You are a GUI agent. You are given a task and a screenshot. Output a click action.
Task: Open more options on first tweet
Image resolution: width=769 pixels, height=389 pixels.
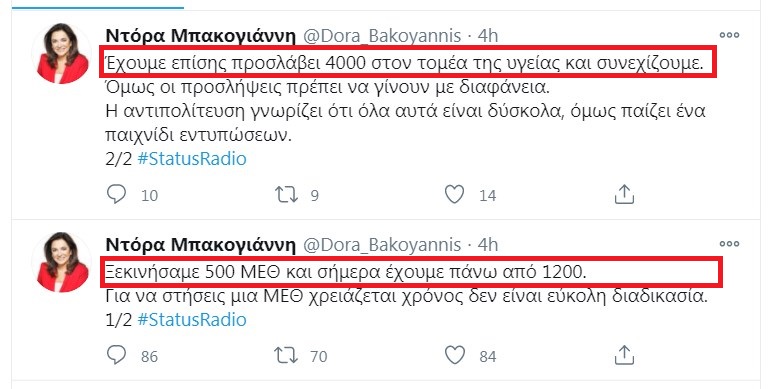pyautogui.click(x=729, y=35)
